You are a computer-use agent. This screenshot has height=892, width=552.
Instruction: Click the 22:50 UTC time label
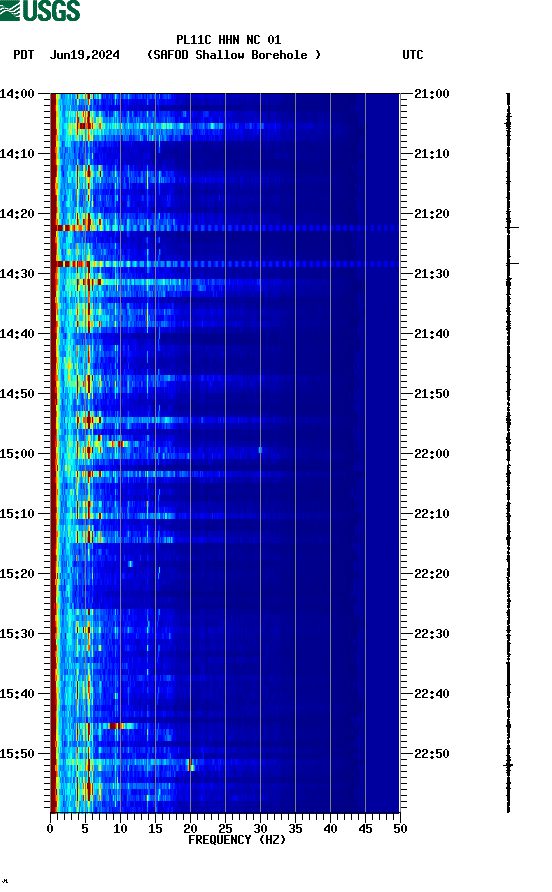pos(432,754)
